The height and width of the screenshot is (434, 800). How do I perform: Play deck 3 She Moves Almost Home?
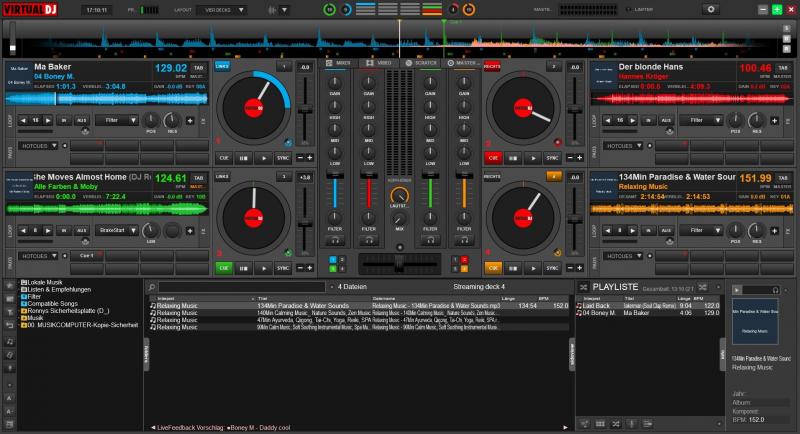click(x=263, y=268)
